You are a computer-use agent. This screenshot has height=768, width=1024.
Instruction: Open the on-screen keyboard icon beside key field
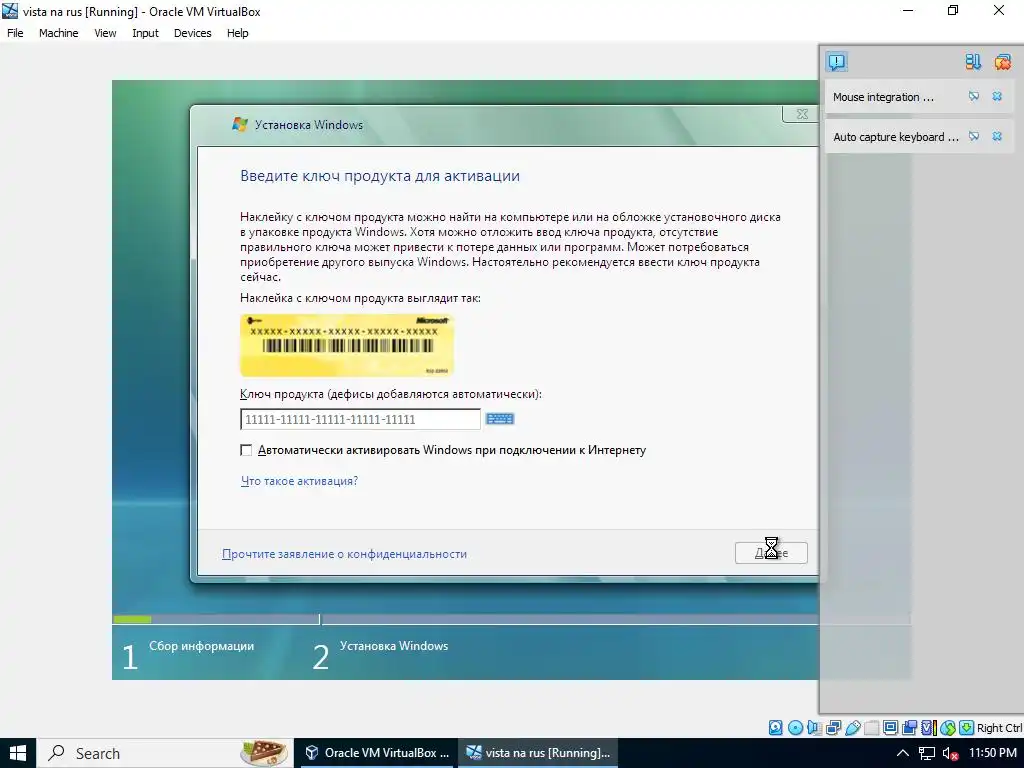point(500,419)
